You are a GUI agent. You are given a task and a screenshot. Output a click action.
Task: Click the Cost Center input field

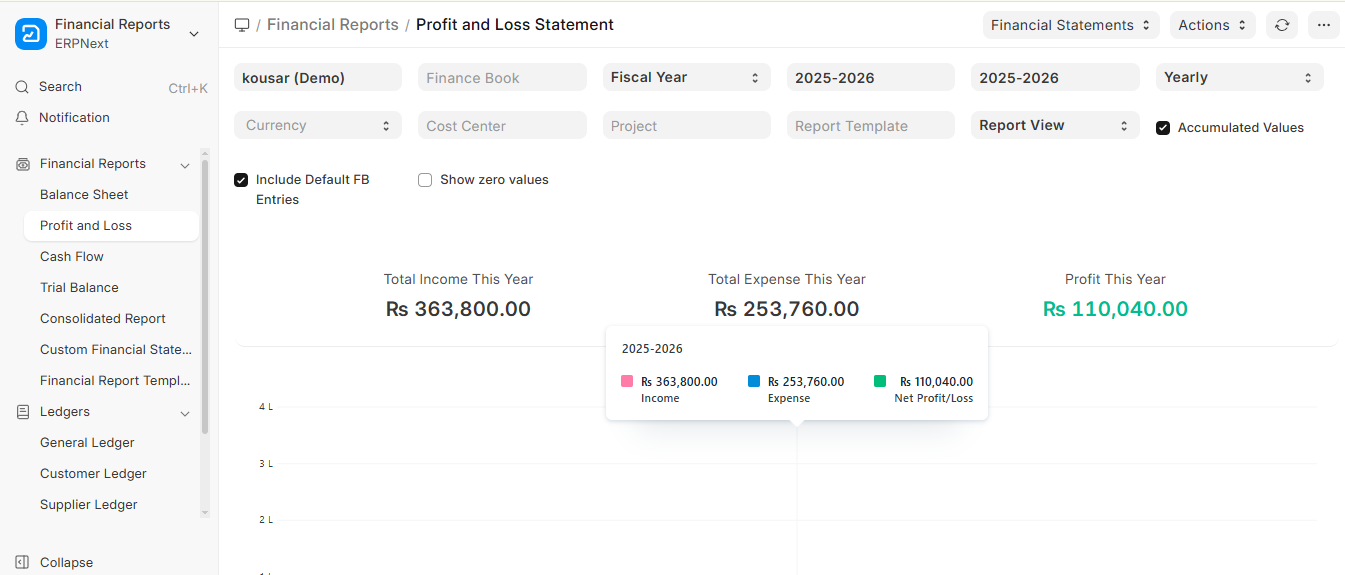point(502,126)
